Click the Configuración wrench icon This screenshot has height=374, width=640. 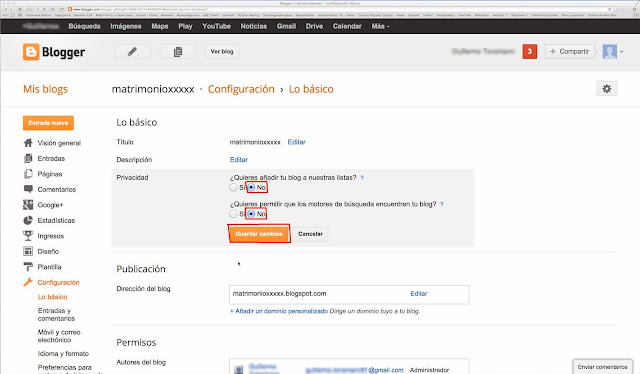pos(28,282)
